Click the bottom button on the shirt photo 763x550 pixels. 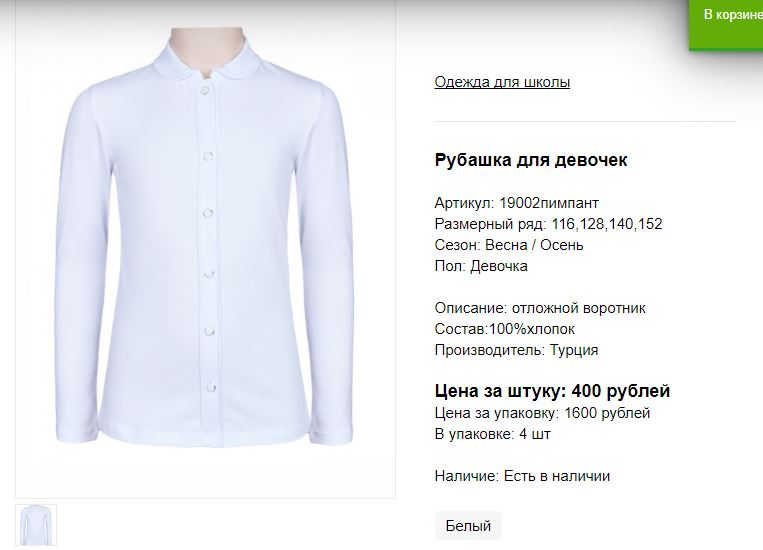tap(211, 387)
